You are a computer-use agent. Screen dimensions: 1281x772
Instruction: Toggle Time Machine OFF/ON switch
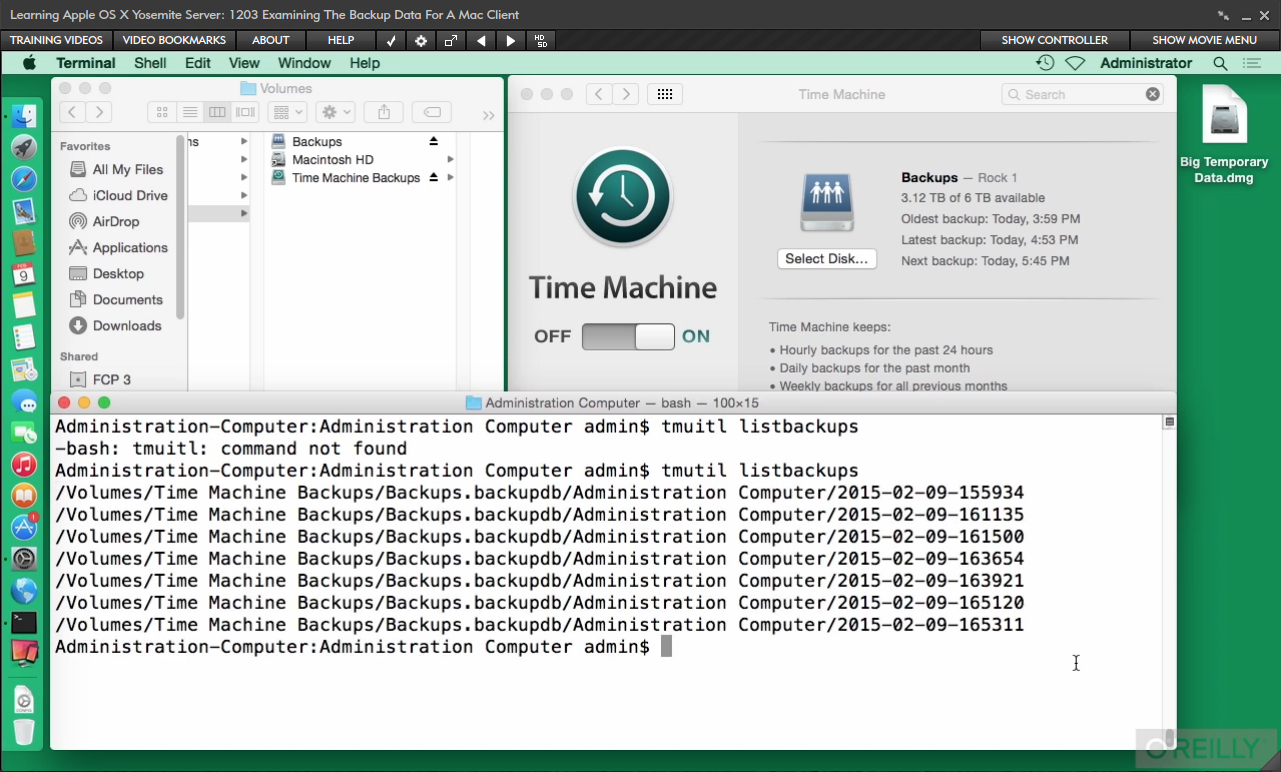click(x=628, y=336)
